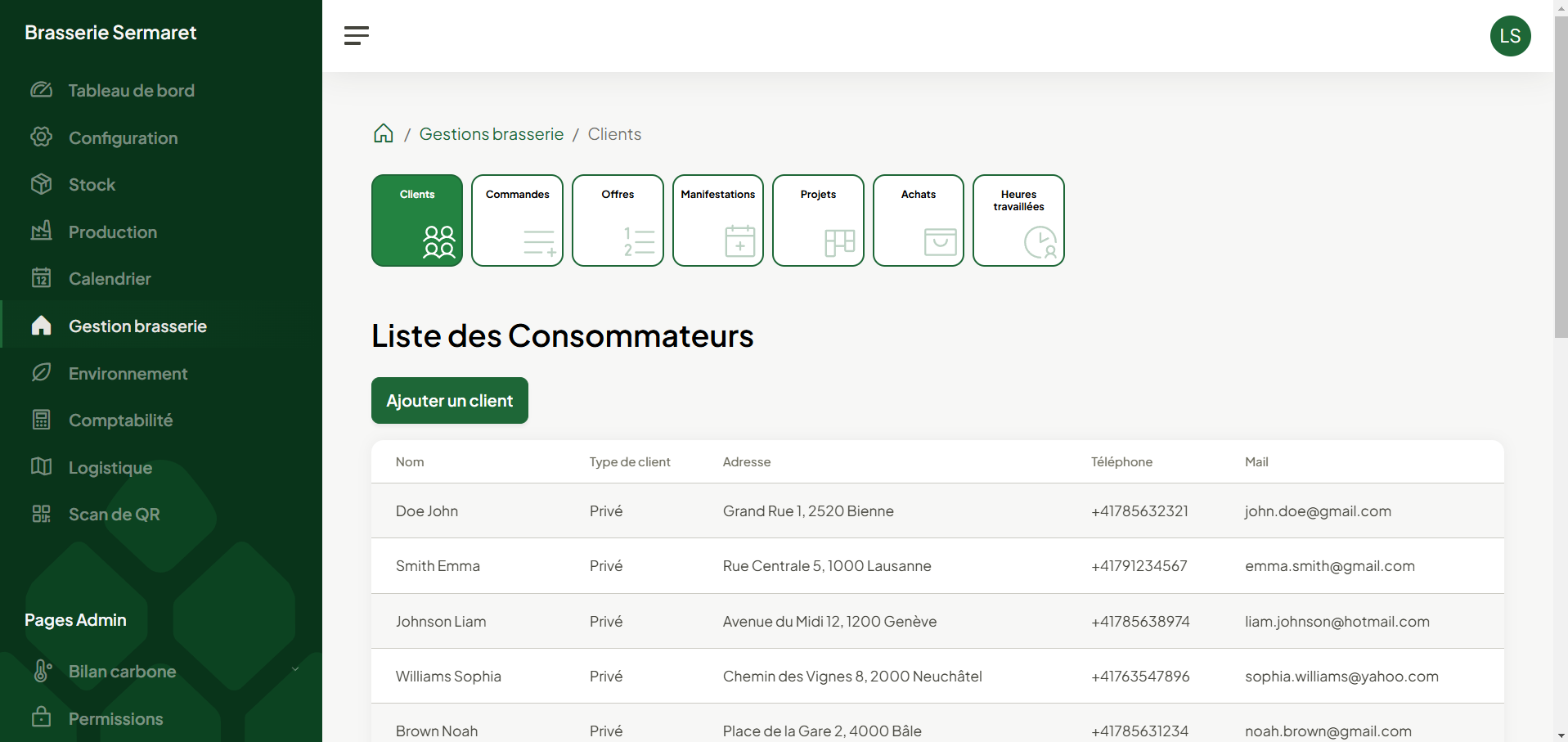Click the LS user avatar
This screenshot has width=1568, height=742.
1510,35
